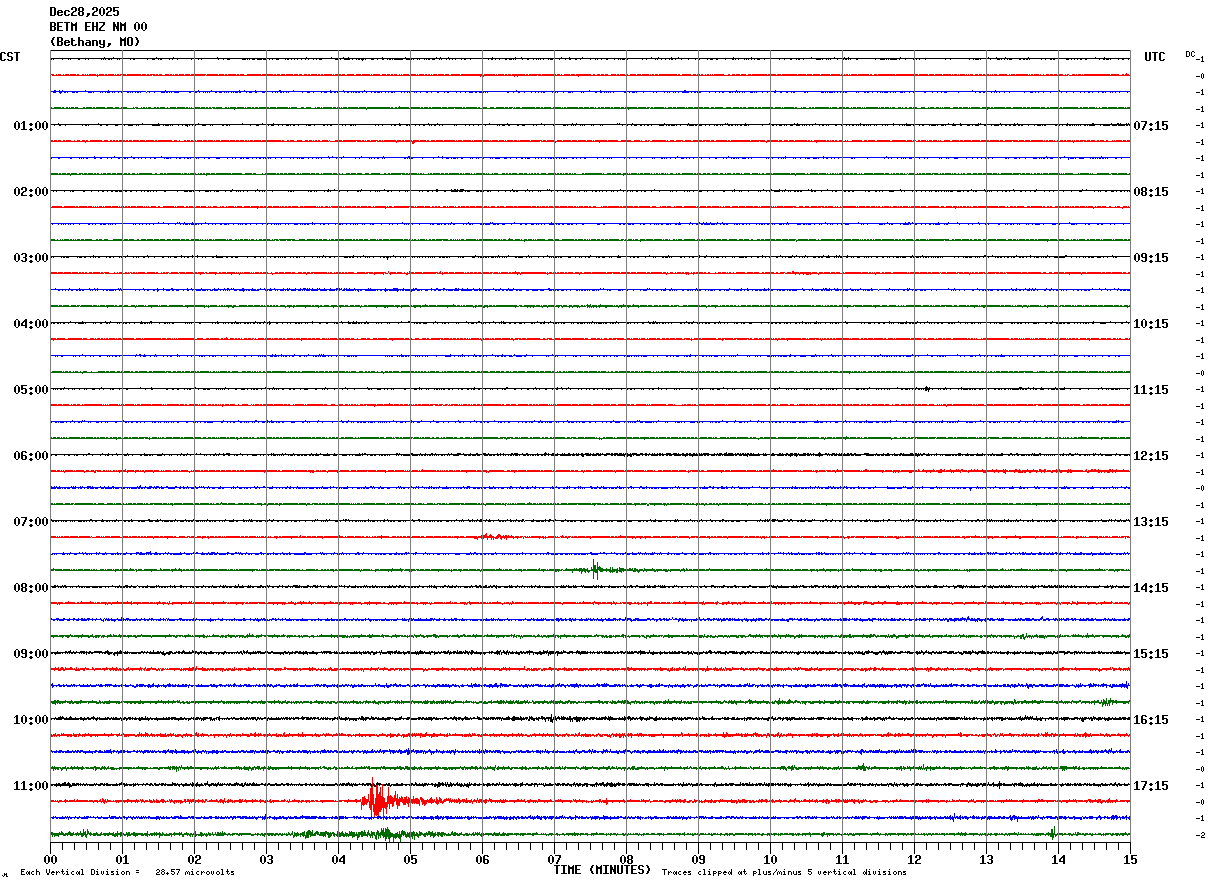Click minute 09 on the time axis
The width and height of the screenshot is (1210, 886).
698,859
